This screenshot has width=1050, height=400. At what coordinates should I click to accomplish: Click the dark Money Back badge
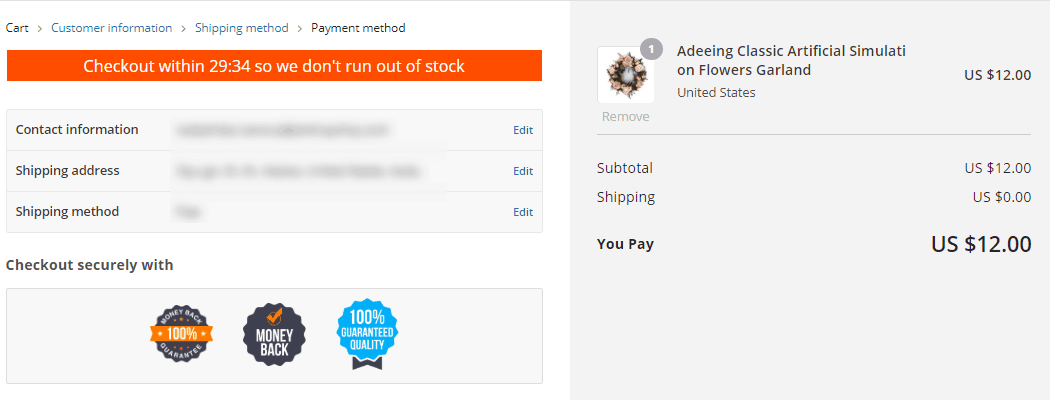tap(274, 334)
